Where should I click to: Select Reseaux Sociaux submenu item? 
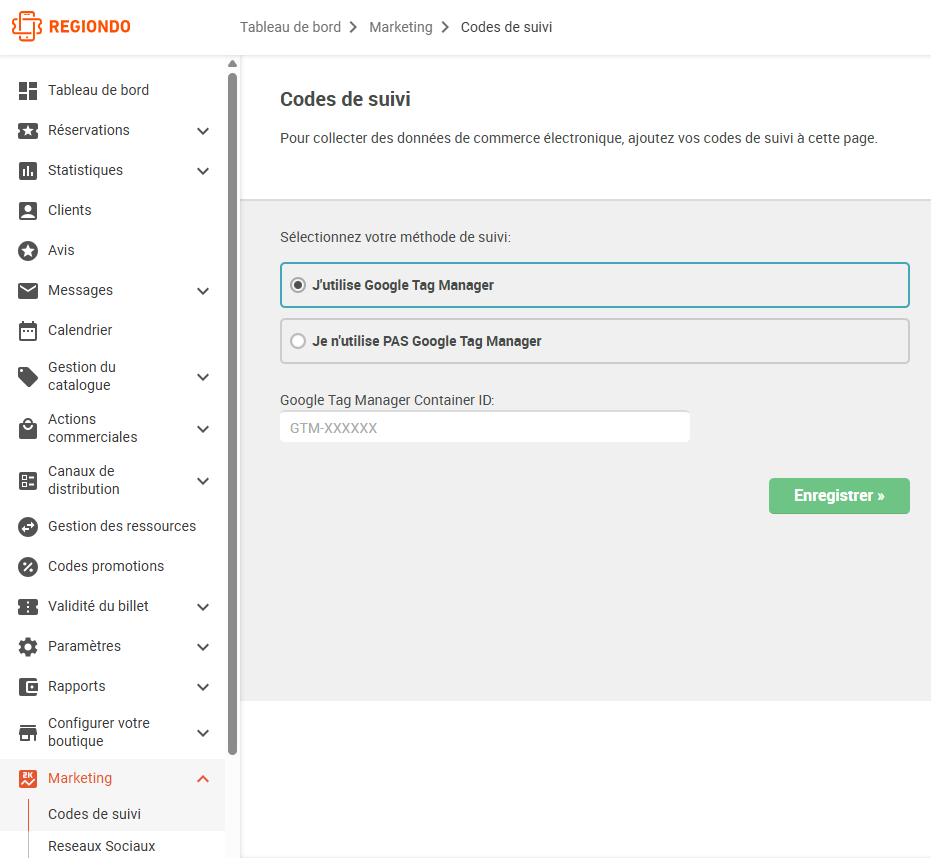click(102, 846)
